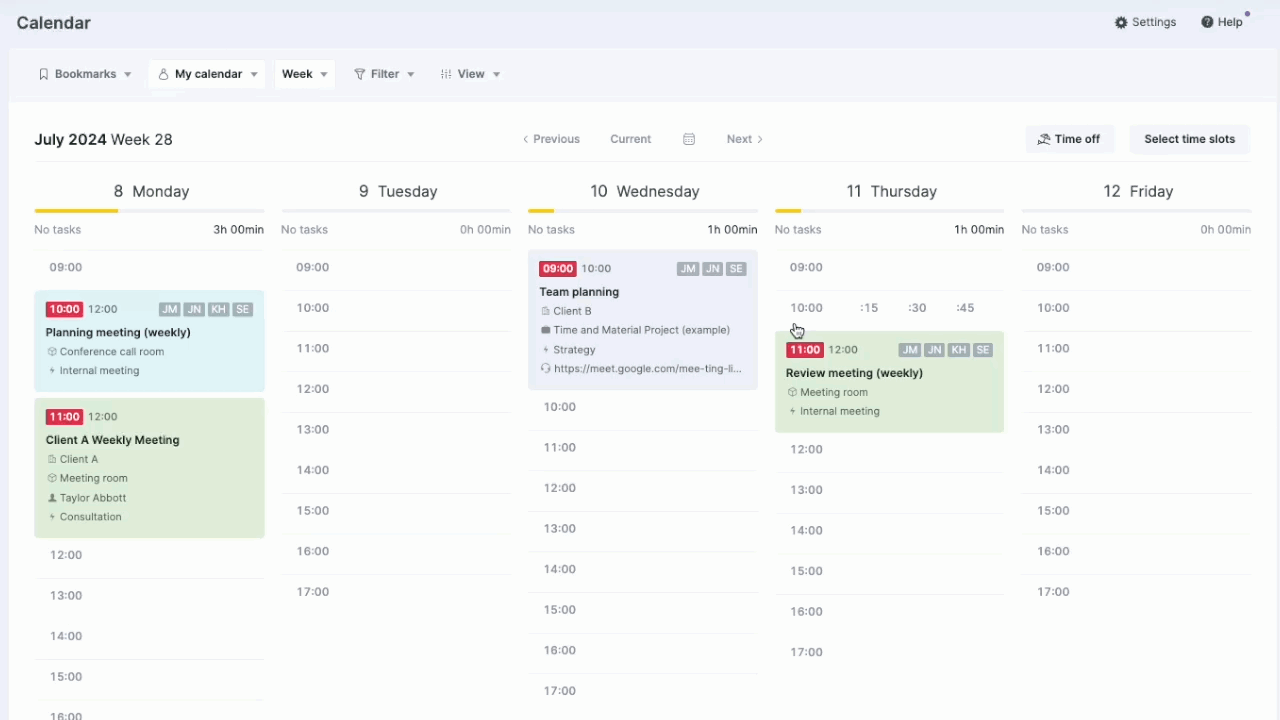Open the Google Meet link in Team planning

pyautogui.click(x=648, y=369)
